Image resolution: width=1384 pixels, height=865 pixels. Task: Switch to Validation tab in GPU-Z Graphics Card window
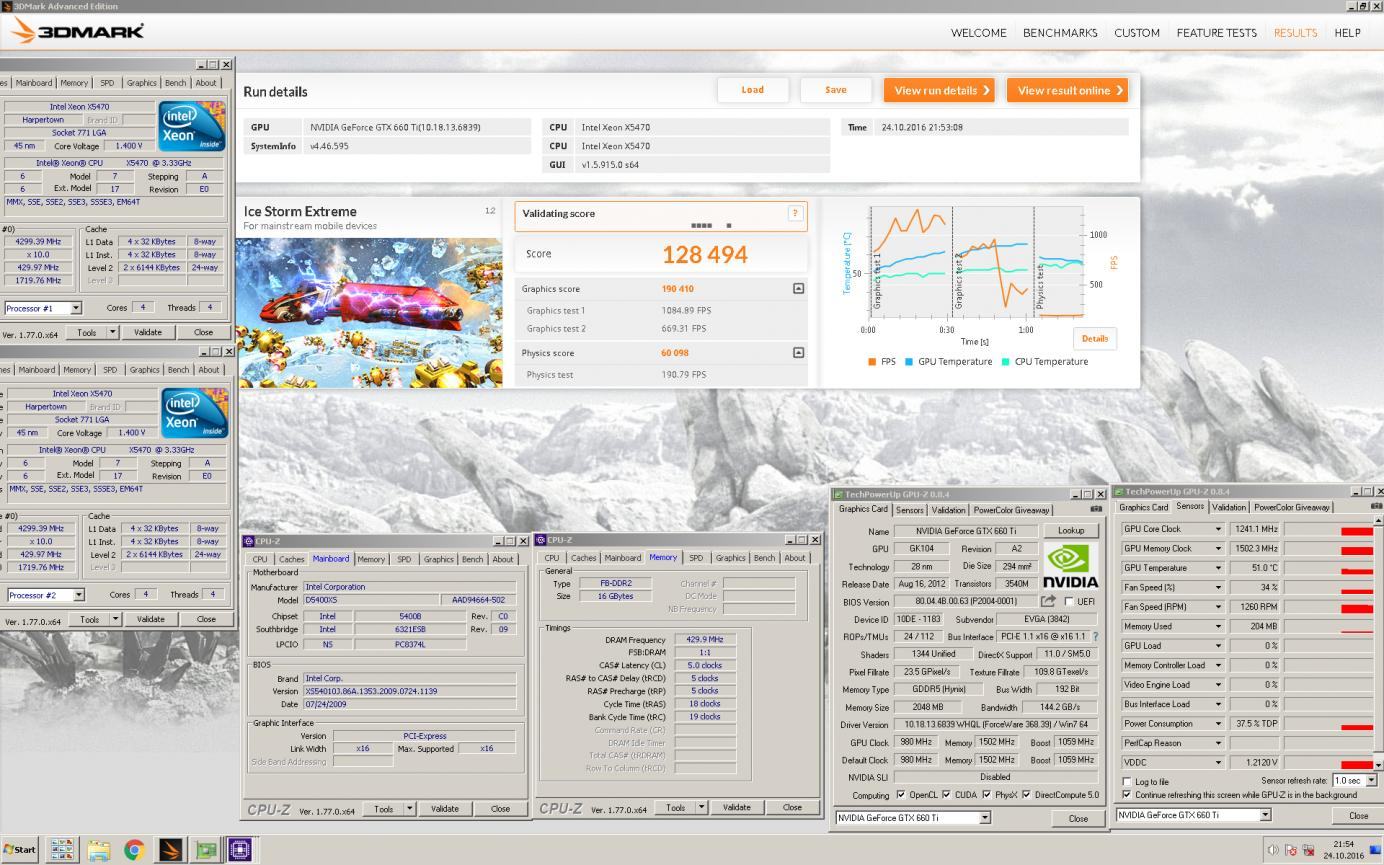(x=948, y=510)
